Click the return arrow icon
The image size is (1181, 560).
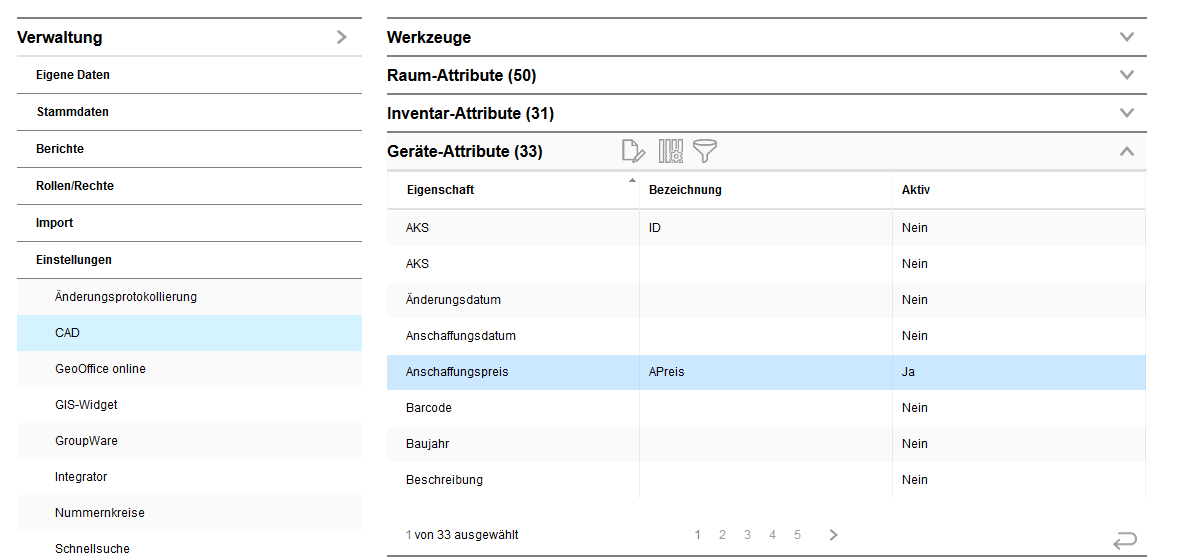pos(1125,540)
